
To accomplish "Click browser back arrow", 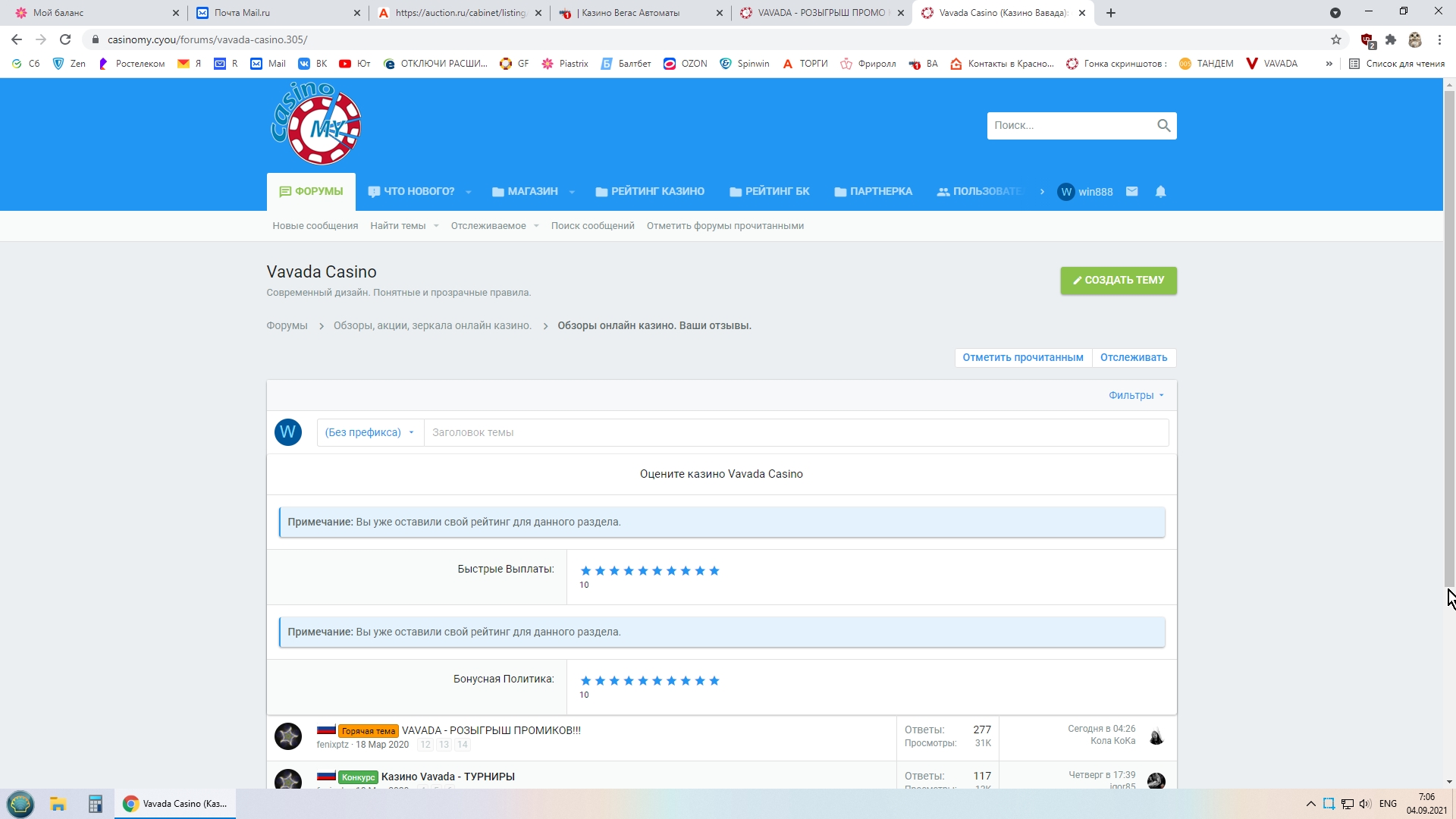I will tap(17, 39).
